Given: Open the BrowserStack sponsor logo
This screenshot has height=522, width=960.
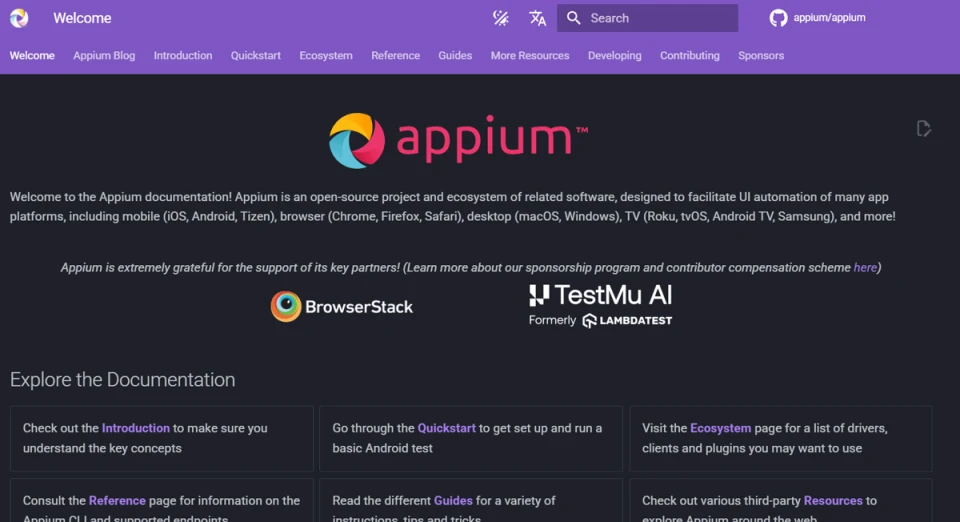Looking at the screenshot, I should tap(342, 306).
